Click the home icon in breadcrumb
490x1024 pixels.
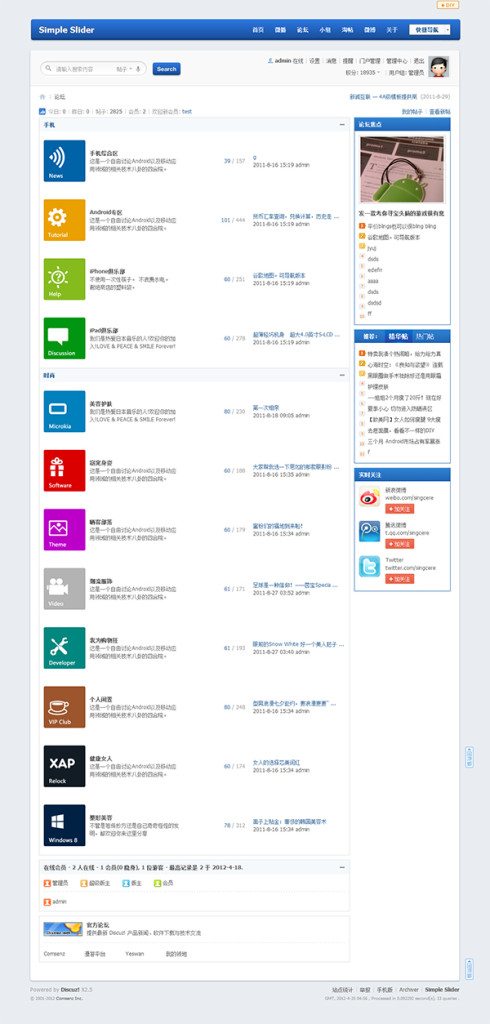click(42, 97)
